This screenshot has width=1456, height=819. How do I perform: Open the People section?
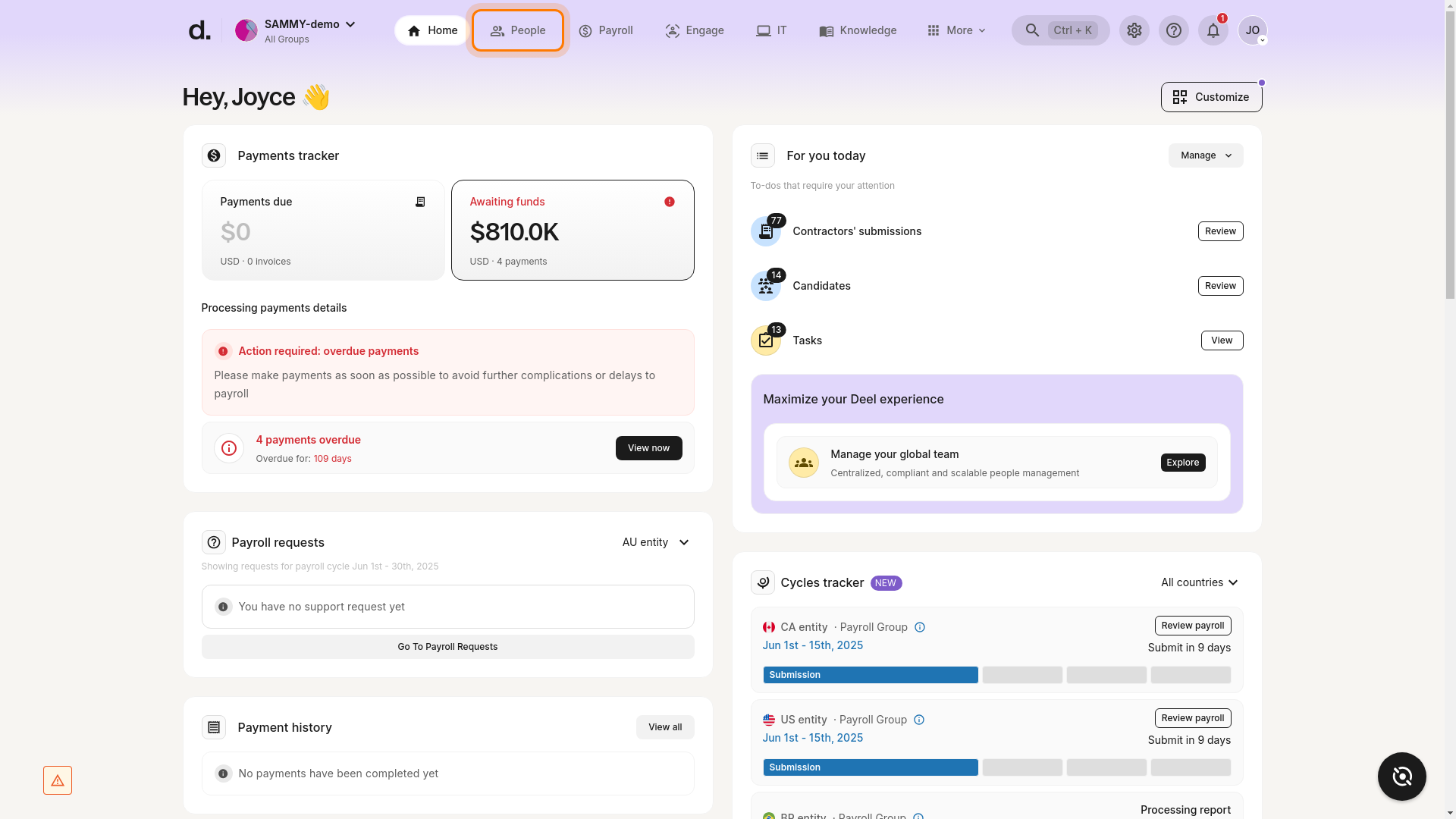pyautogui.click(x=518, y=30)
